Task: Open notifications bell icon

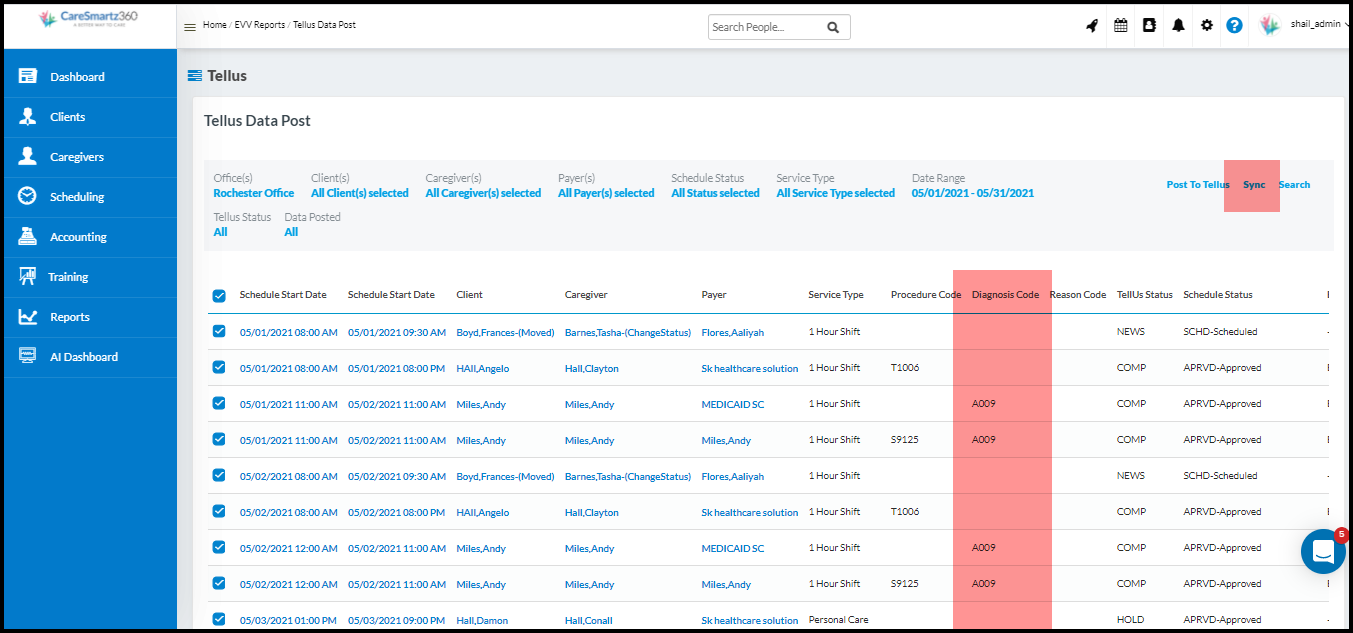Action: pos(1178,26)
